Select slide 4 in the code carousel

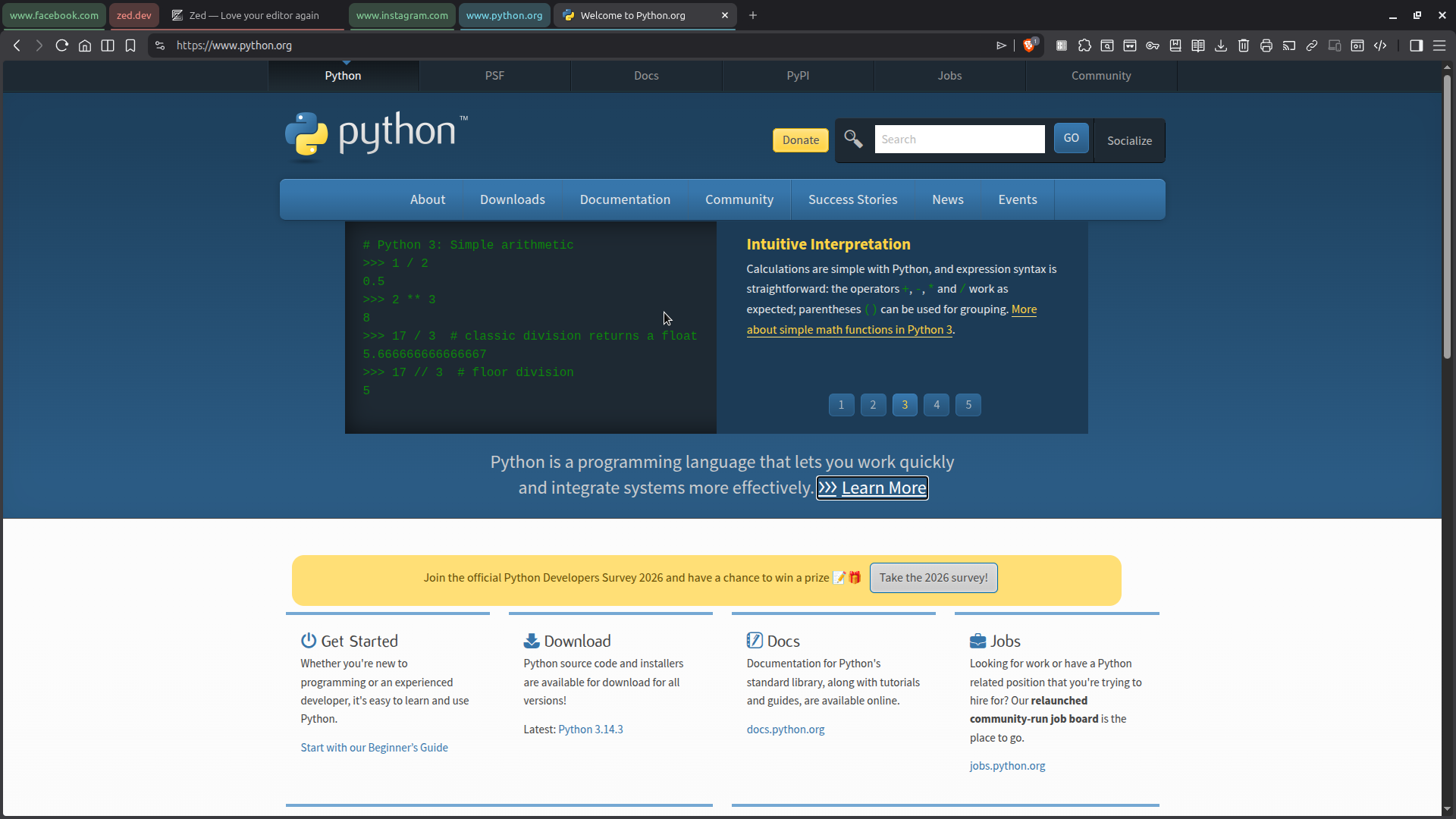[x=937, y=405]
